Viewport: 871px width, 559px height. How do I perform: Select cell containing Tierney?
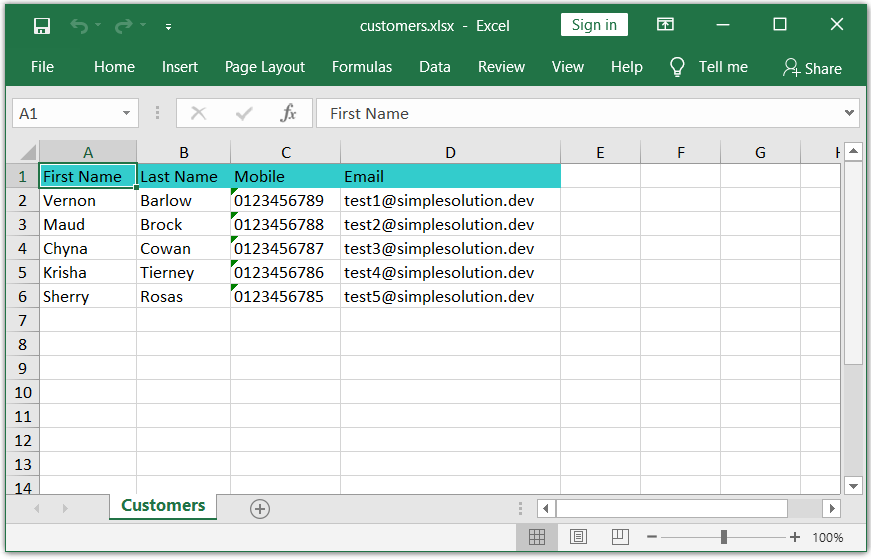coord(183,272)
